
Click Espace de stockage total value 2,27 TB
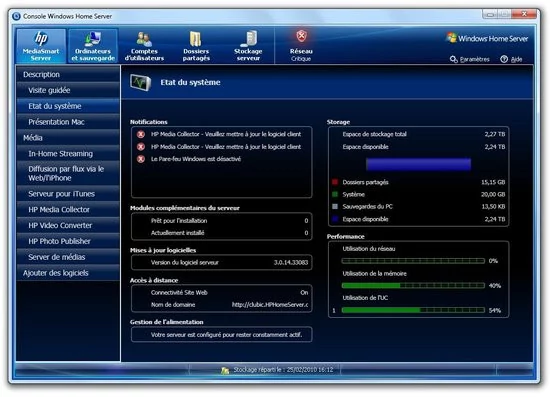tap(495, 134)
